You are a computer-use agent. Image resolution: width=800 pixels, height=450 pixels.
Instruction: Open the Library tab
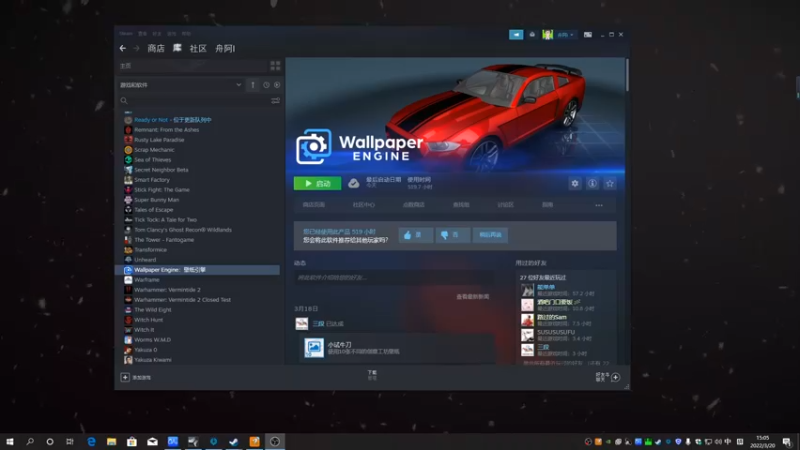point(177,48)
